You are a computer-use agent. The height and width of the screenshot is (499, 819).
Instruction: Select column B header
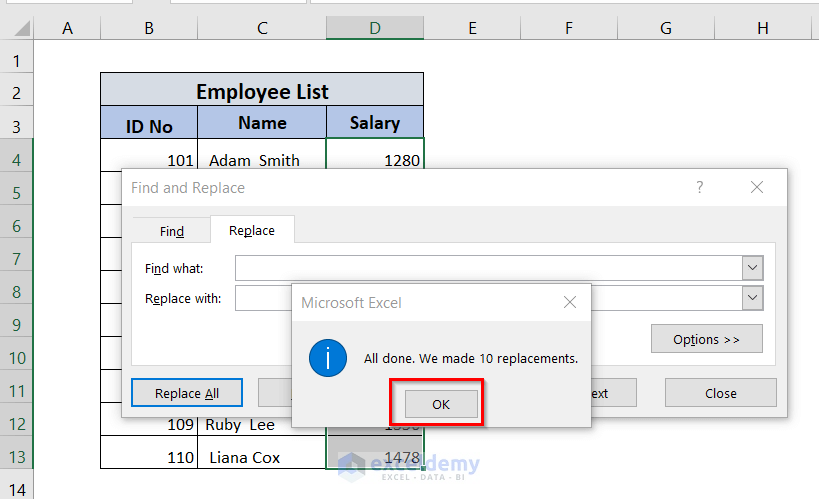point(149,28)
